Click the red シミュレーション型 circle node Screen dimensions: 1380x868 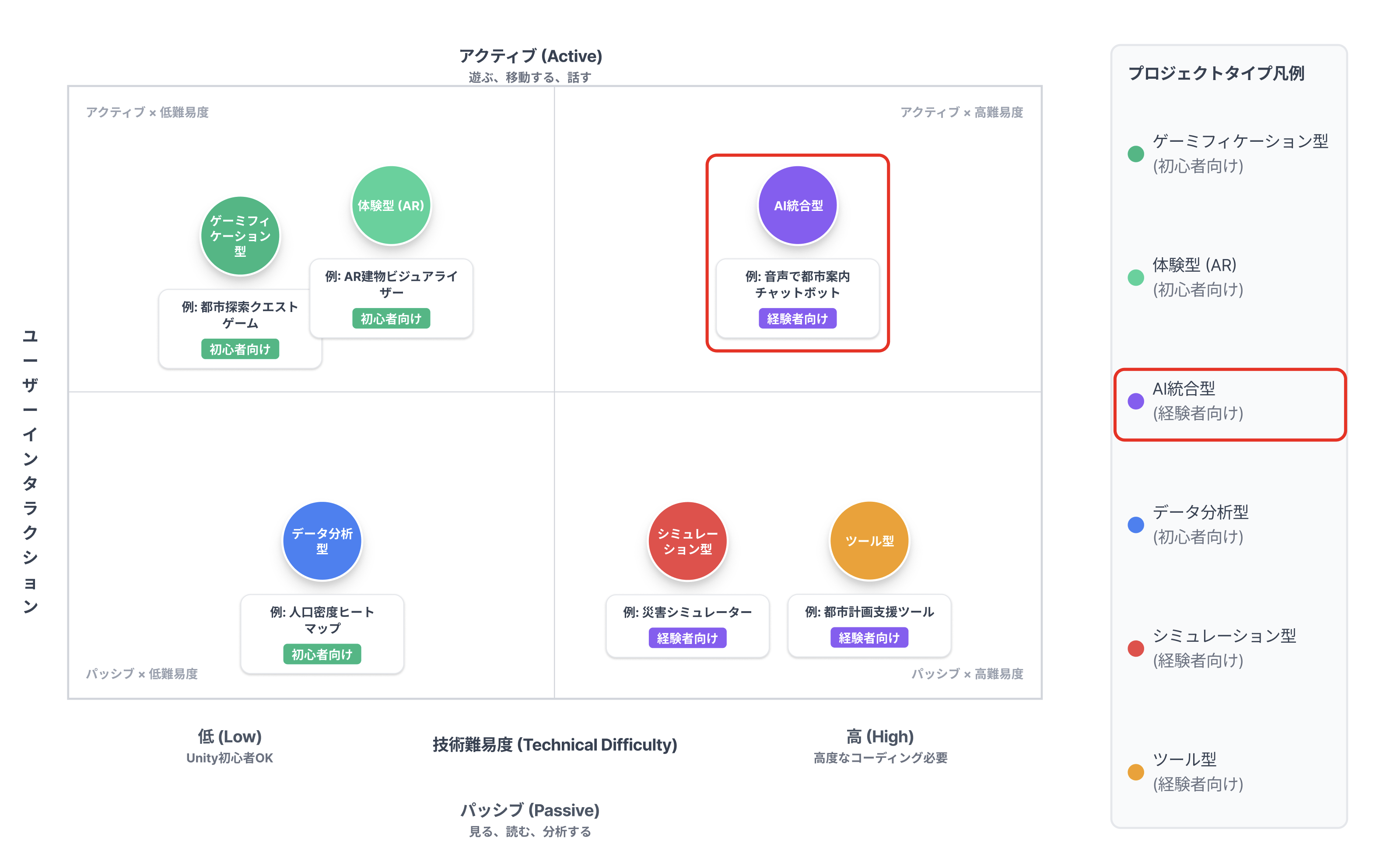click(687, 541)
